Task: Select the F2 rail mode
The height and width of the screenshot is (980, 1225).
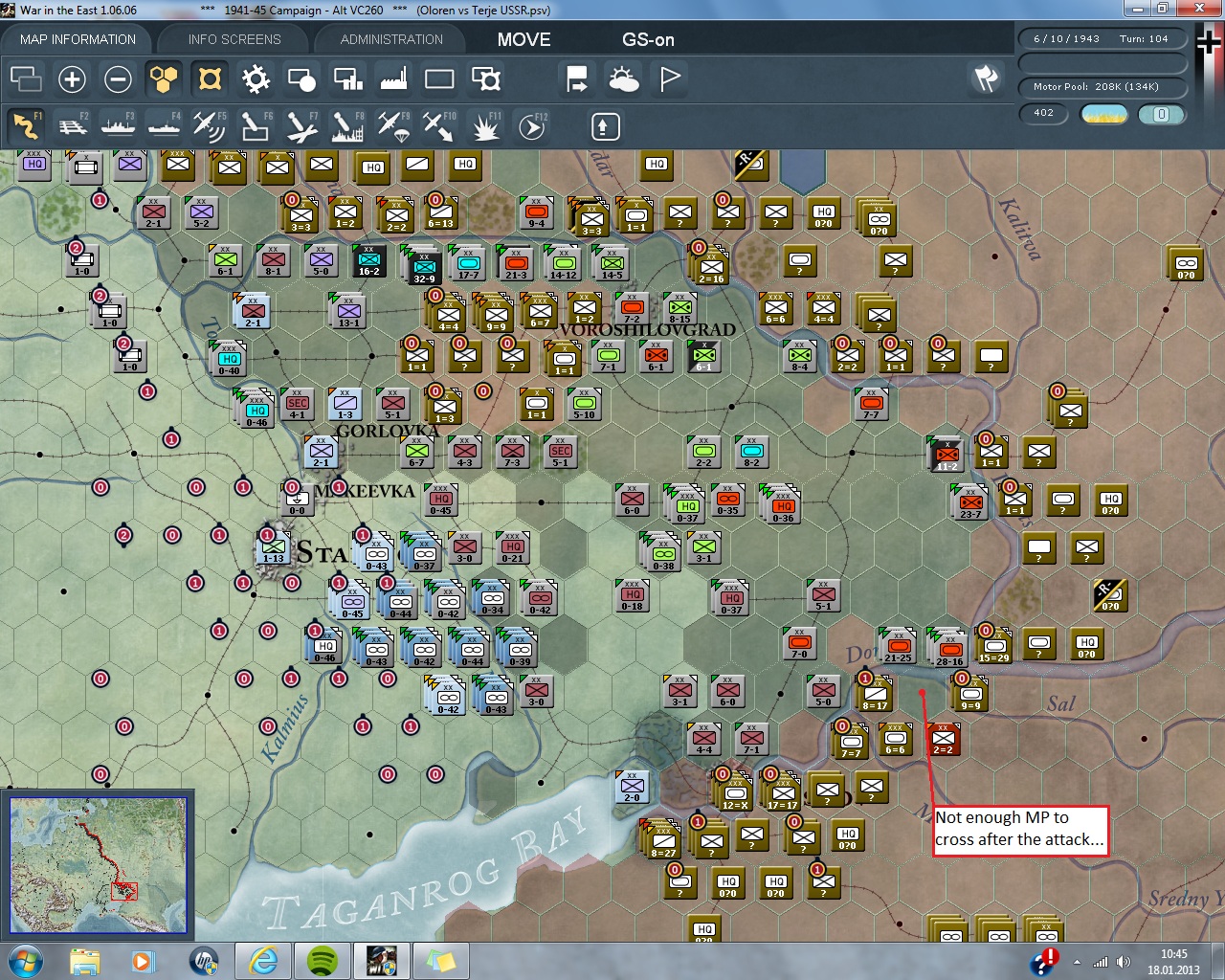Action: 73,126
